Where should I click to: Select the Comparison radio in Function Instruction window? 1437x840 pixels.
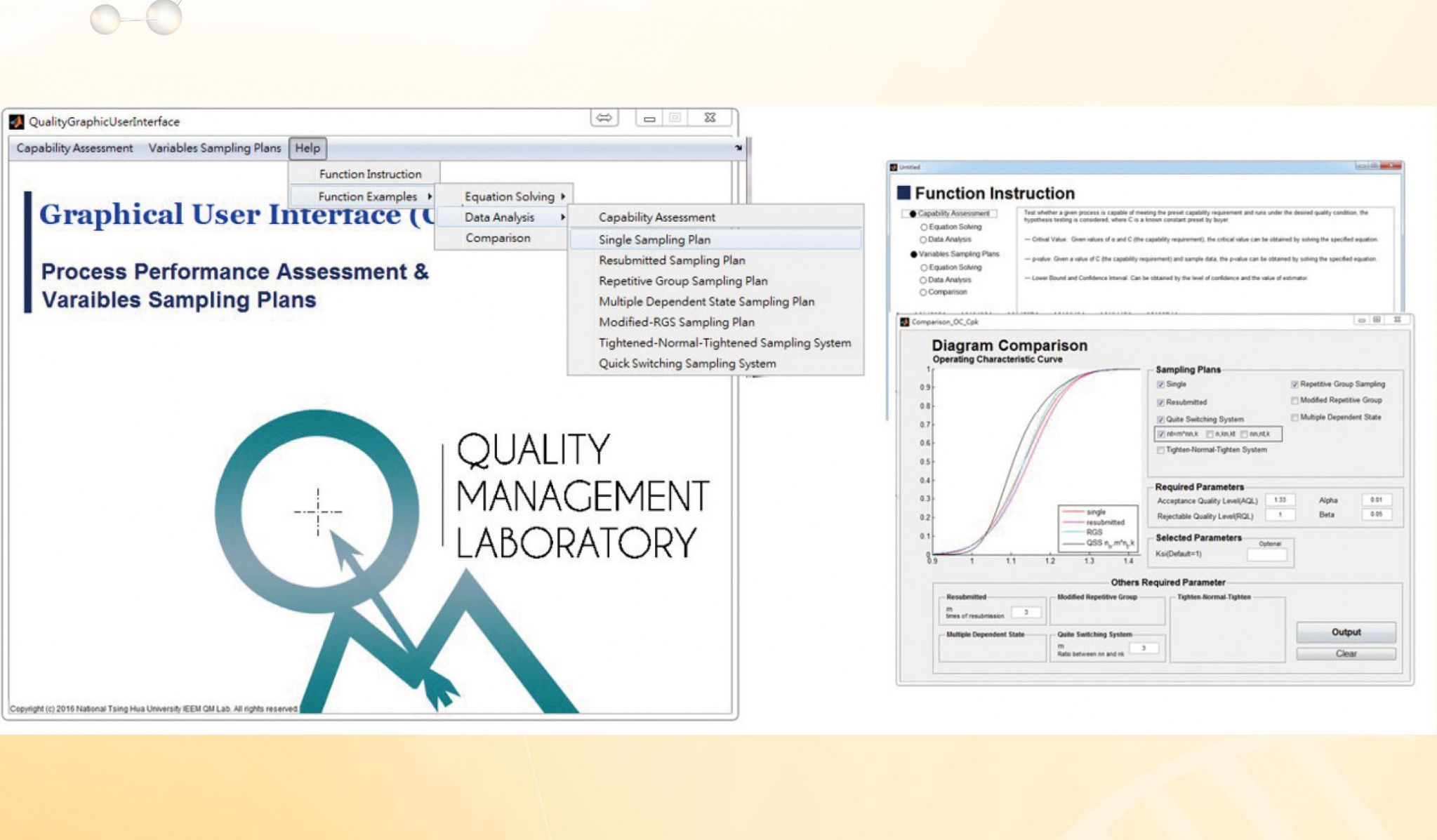(924, 293)
